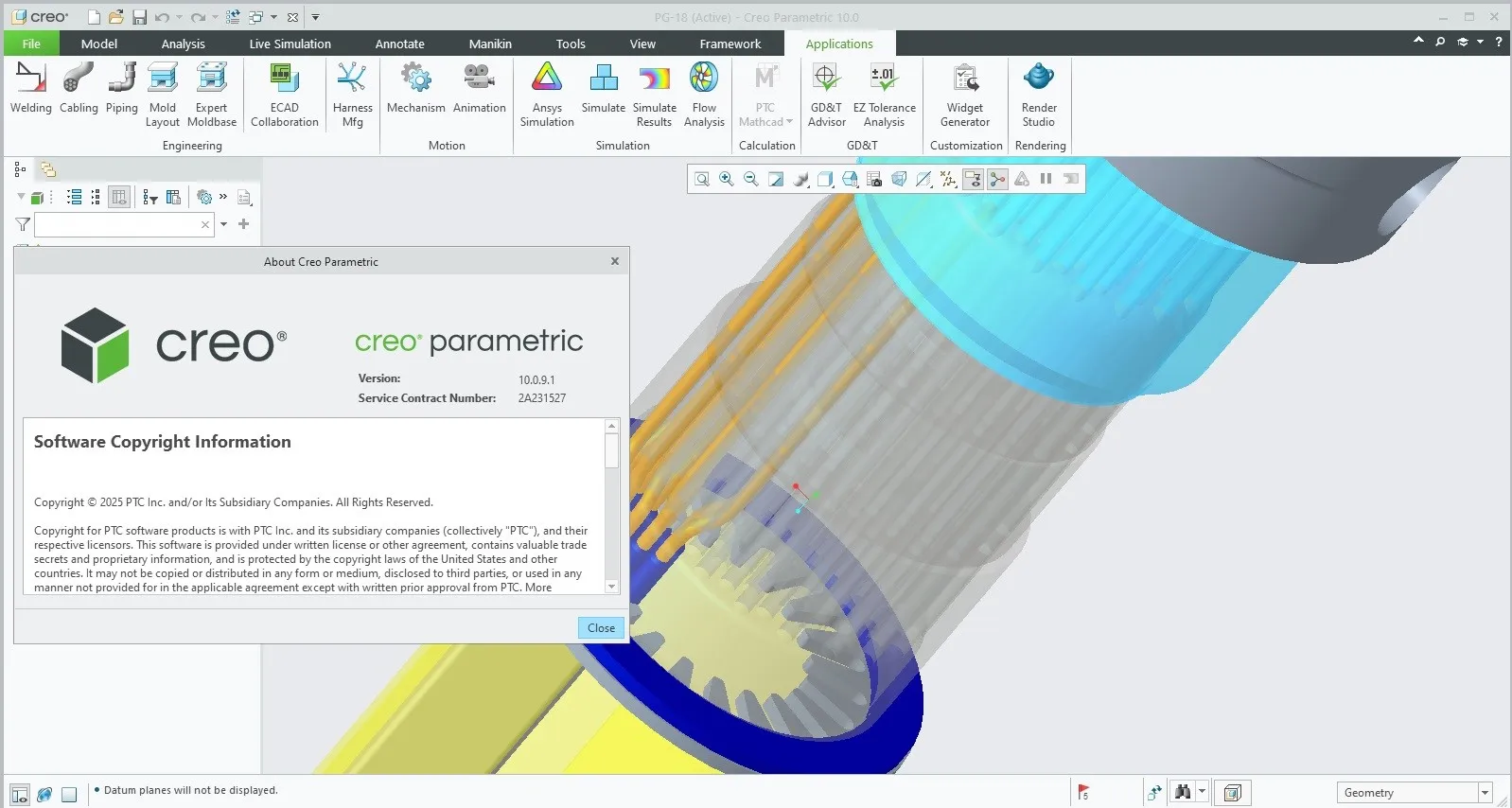
Task: Dismiss About dialog with the X button
Action: pos(615,261)
